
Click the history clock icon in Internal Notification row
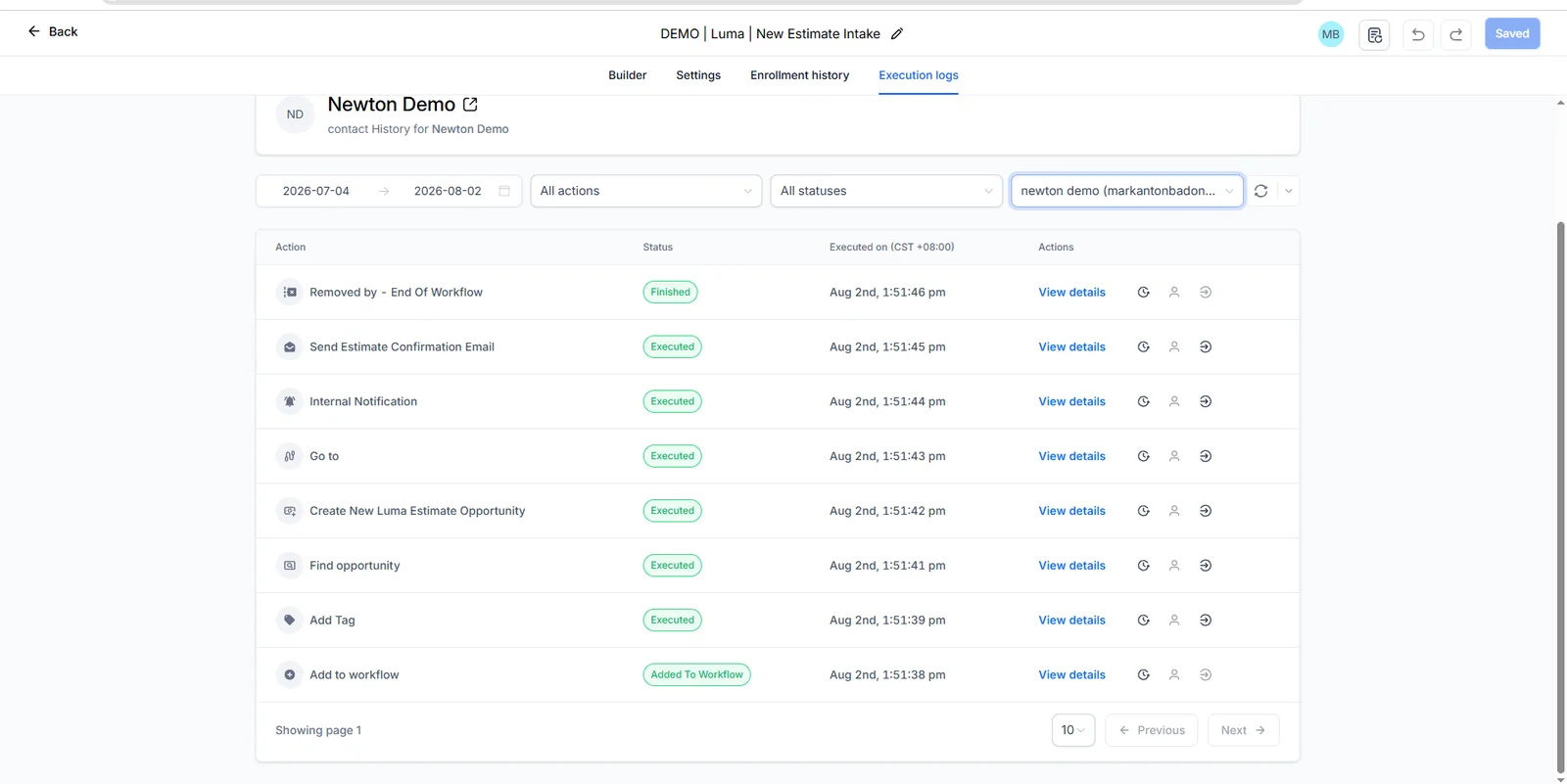coord(1143,401)
